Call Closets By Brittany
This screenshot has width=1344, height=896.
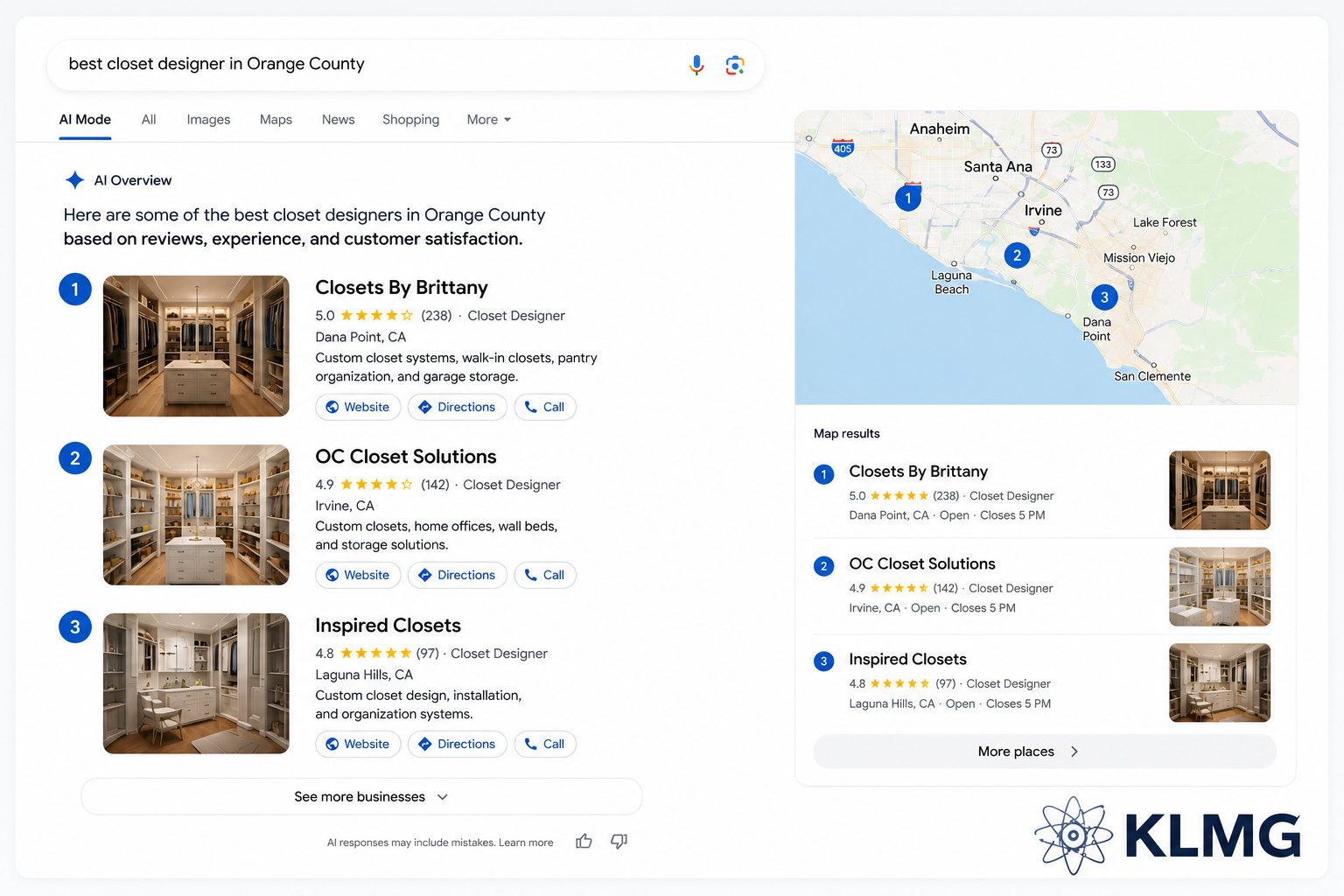point(545,407)
